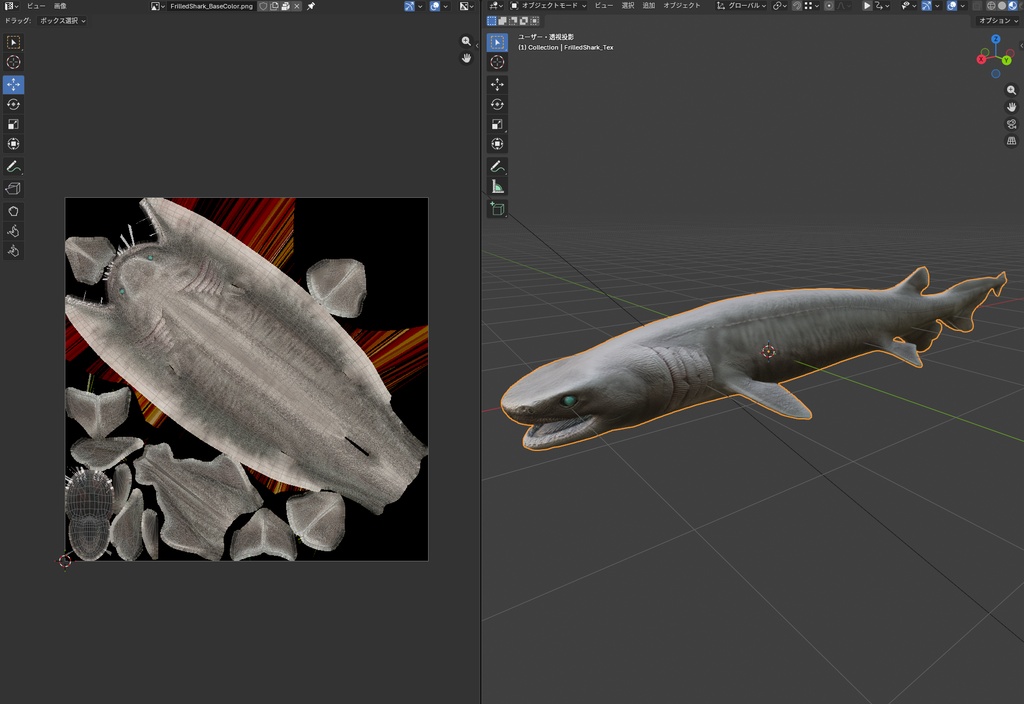Screen dimensions: 1024x704
Task: Open the 画像 menu in image editor
Action: (x=60, y=6)
